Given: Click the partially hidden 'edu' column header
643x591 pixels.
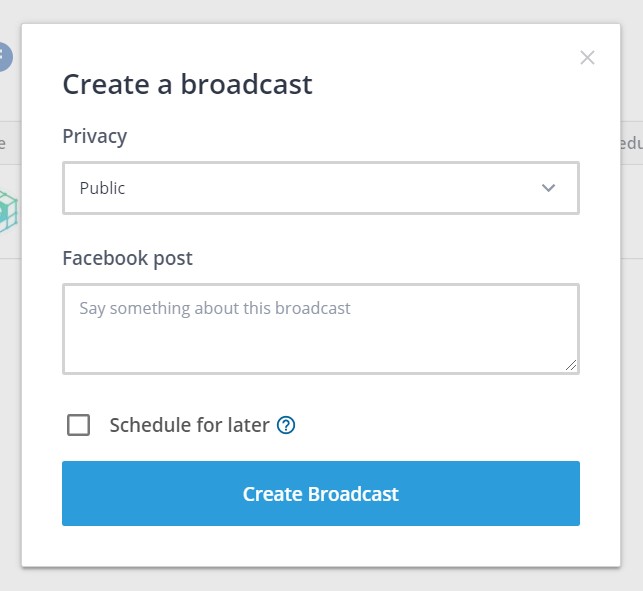Looking at the screenshot, I should tap(632, 144).
